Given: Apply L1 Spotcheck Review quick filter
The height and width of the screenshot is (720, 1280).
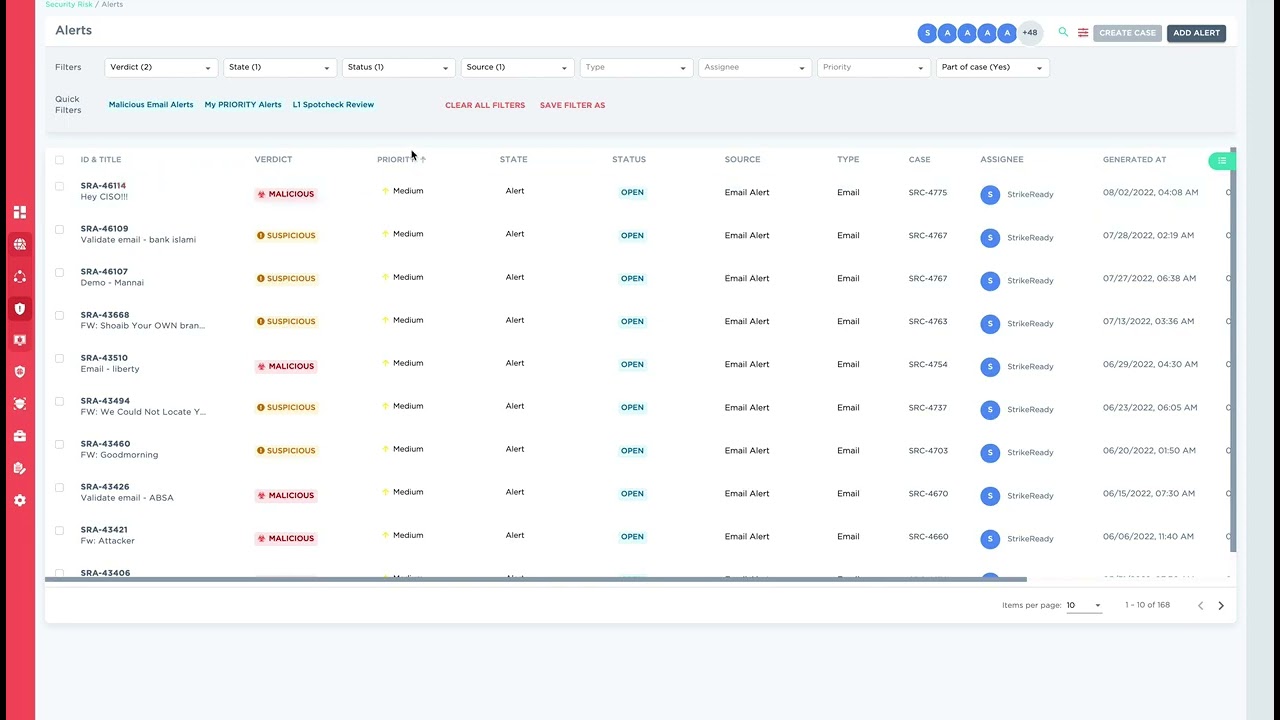Looking at the screenshot, I should point(333,104).
